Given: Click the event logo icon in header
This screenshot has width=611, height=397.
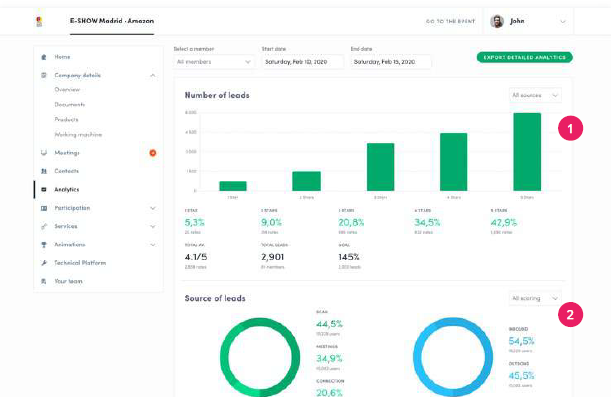Looking at the screenshot, I should [x=39, y=21].
